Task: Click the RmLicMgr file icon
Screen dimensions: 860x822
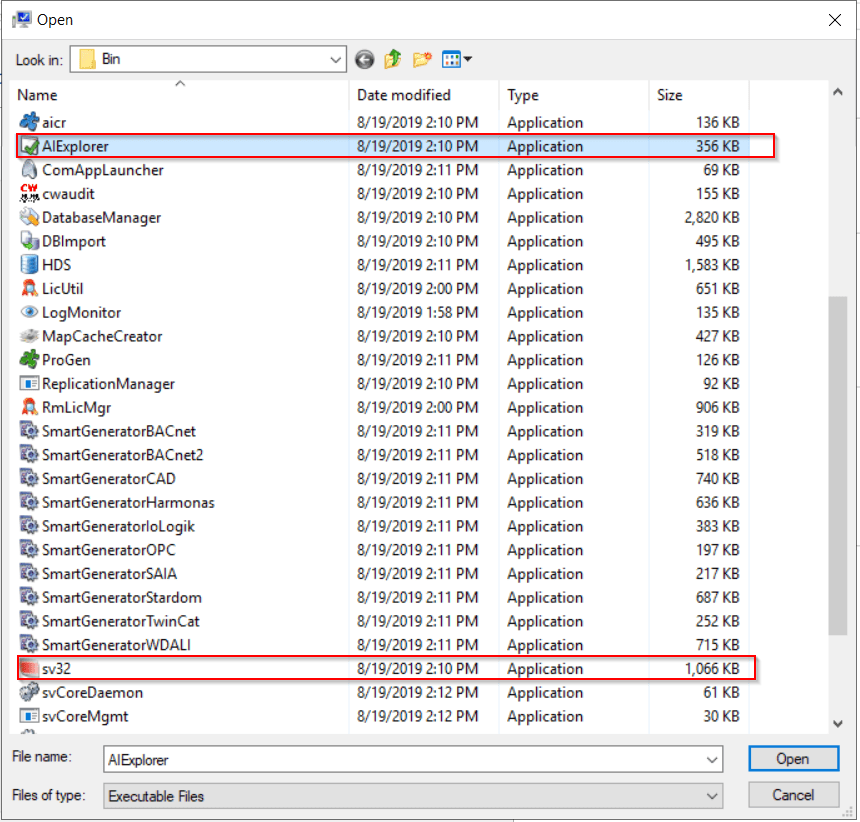Action: [x=30, y=407]
